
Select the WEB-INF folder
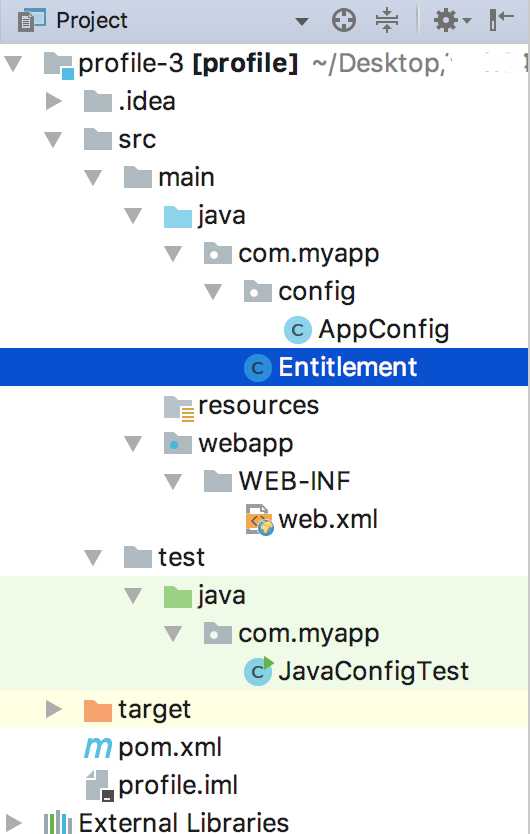tap(294, 481)
